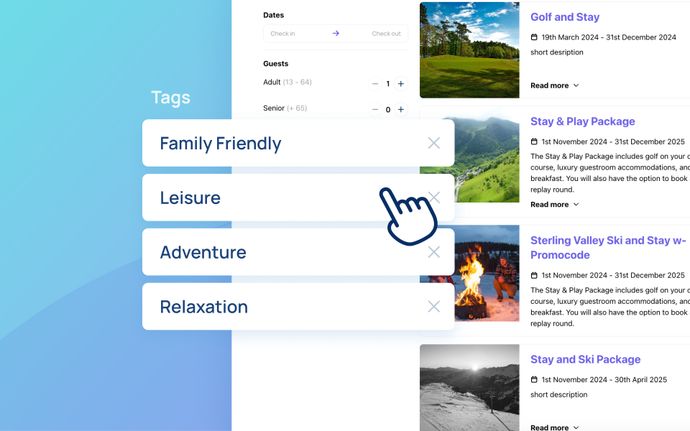Increase Adult guest count
Screen dimensions: 690x431
(x=400, y=84)
